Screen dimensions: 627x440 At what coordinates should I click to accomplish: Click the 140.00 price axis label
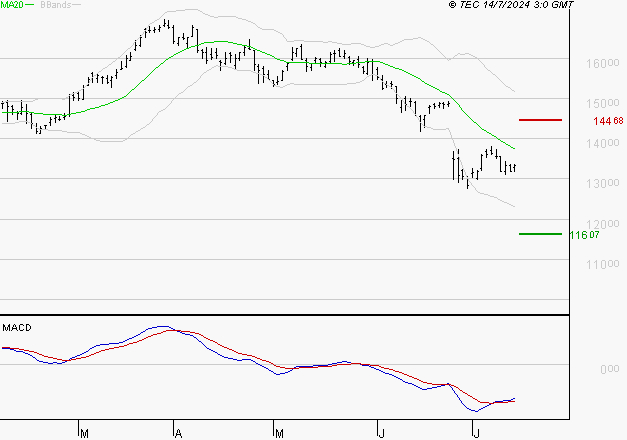tap(603, 143)
